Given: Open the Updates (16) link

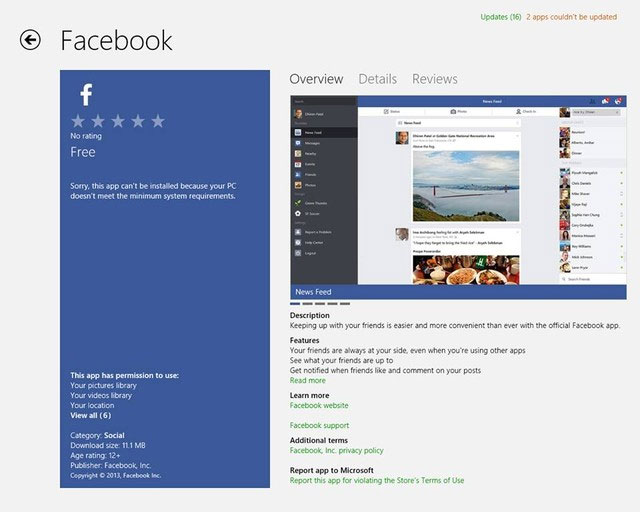Looking at the screenshot, I should pos(501,17).
